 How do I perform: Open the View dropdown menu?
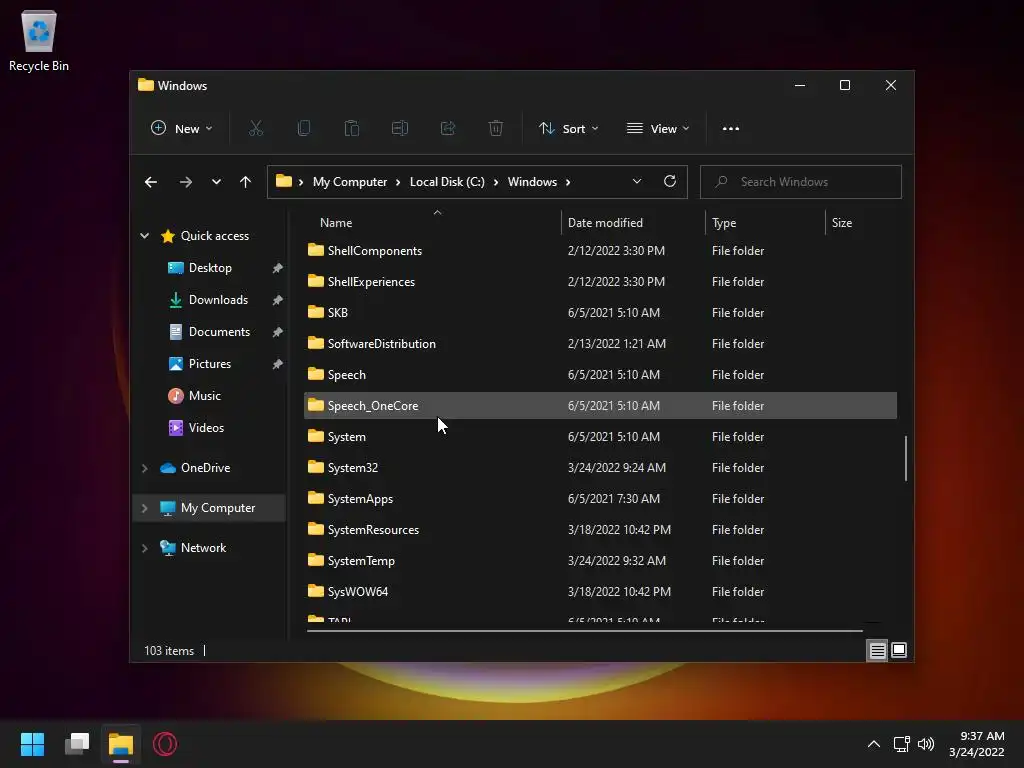click(x=658, y=129)
